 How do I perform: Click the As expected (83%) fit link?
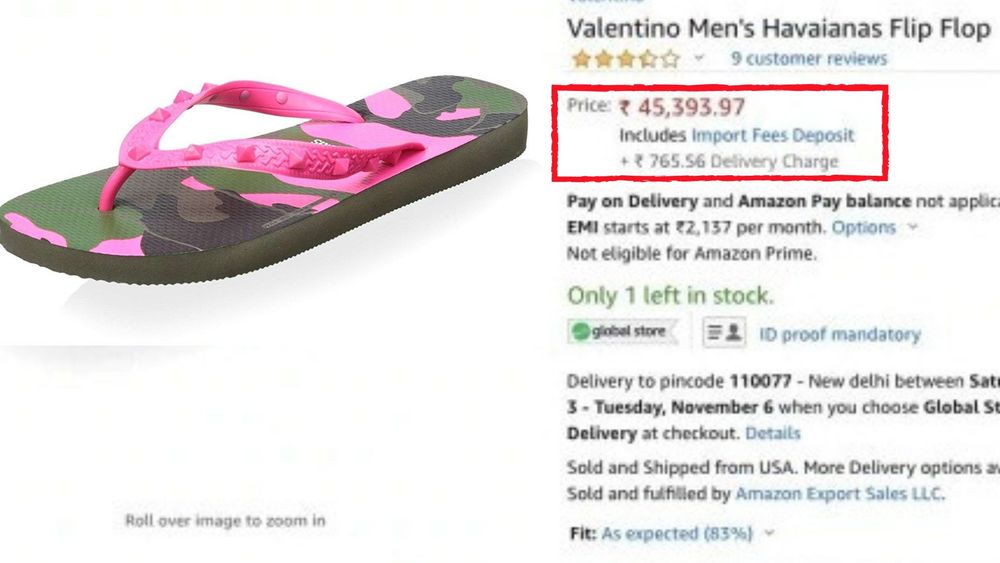point(677,533)
